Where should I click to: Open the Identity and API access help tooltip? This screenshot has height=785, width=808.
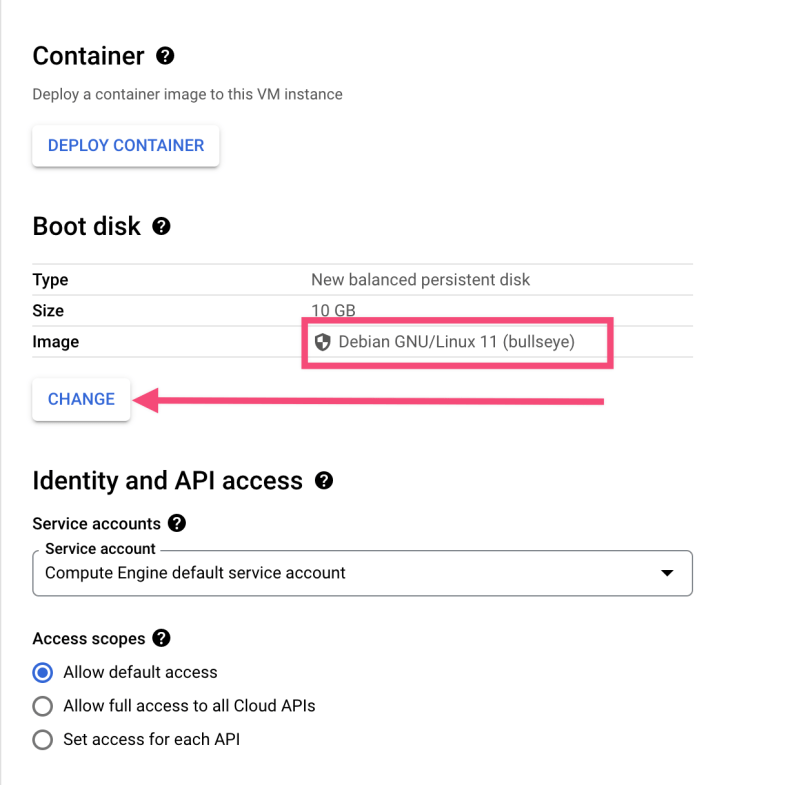324,481
